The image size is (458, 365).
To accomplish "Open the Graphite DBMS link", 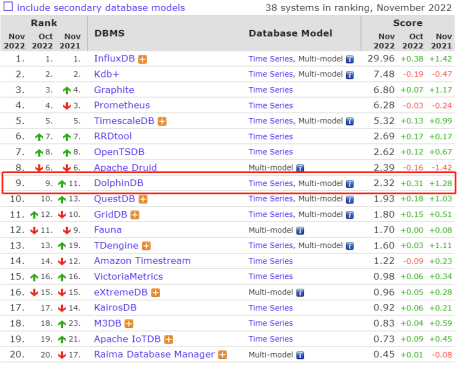I will point(114,90).
